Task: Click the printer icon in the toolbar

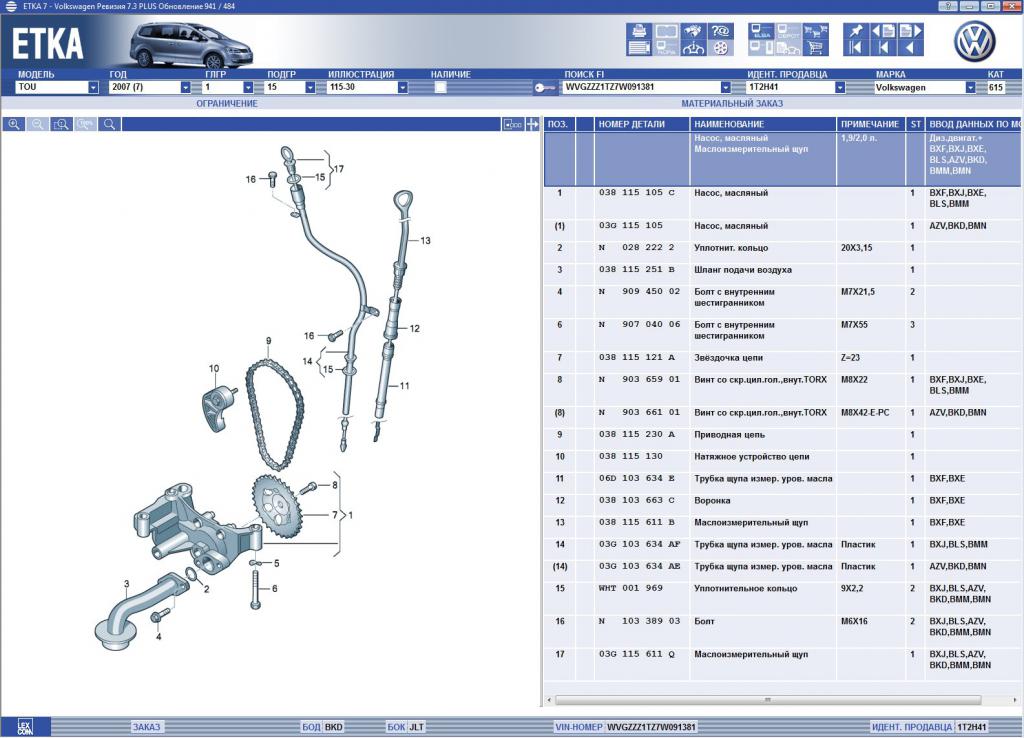Action: 639,31
